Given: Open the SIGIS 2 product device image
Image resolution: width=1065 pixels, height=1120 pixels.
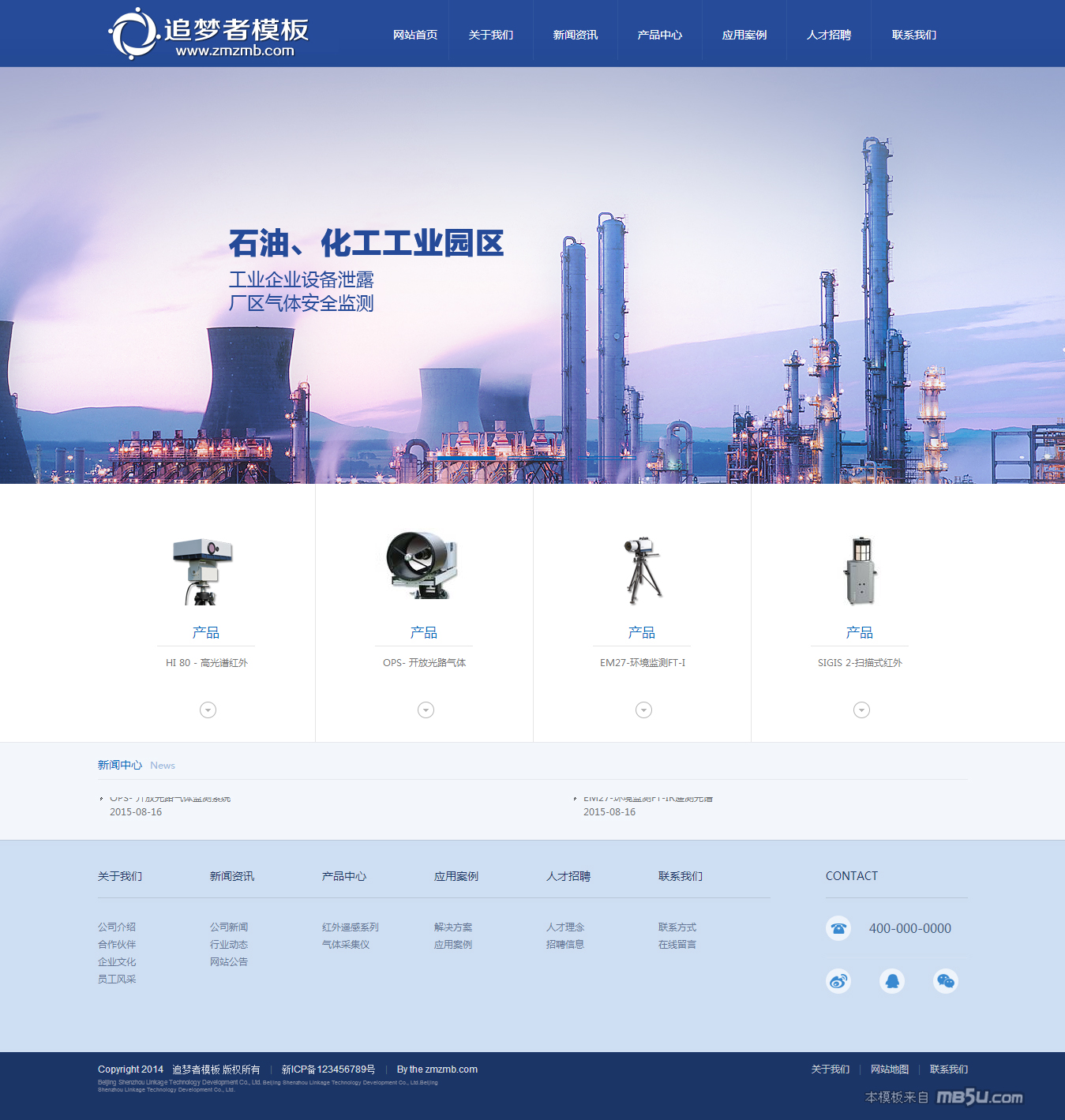Looking at the screenshot, I should point(860,571).
